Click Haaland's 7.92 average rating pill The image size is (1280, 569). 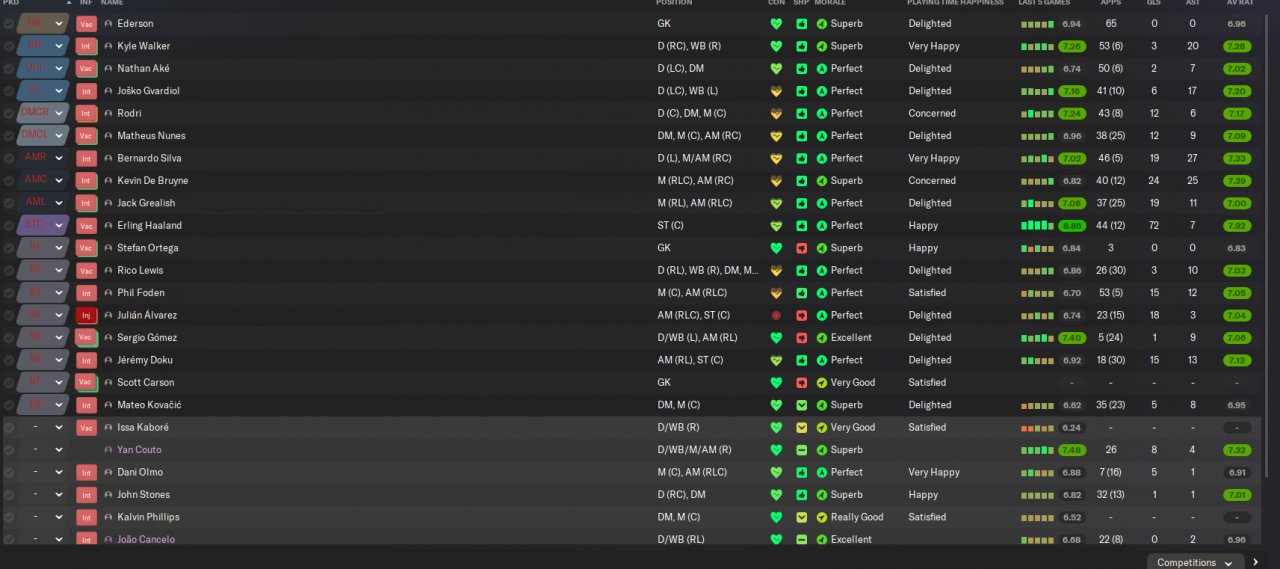(1237, 225)
